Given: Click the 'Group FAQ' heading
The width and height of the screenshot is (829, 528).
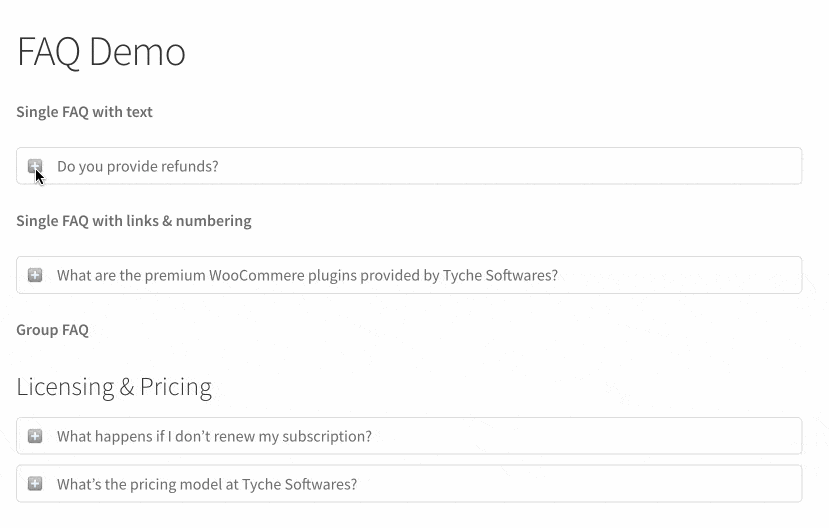Looking at the screenshot, I should [52, 330].
